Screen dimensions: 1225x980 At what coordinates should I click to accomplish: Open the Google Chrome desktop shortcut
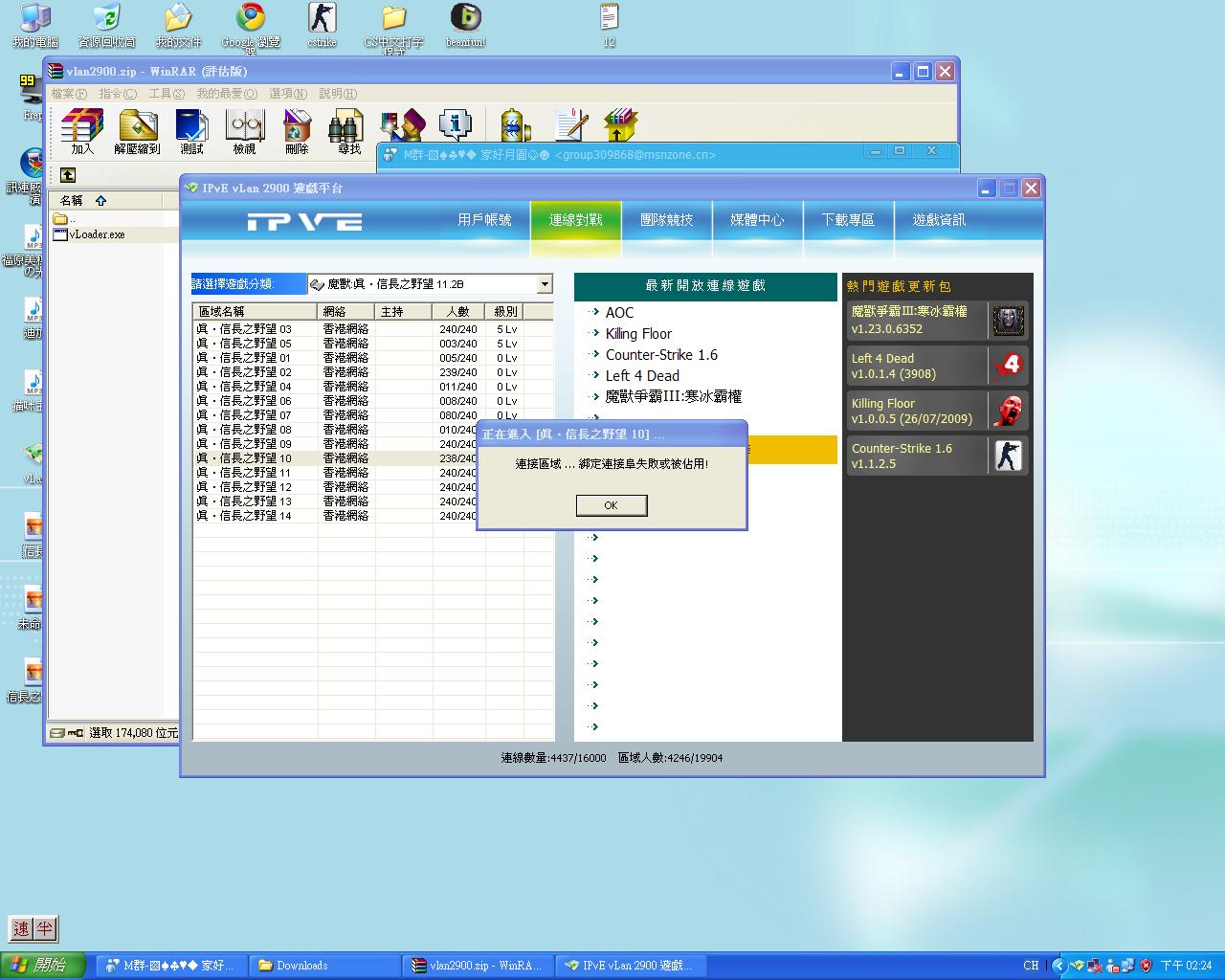point(251,18)
